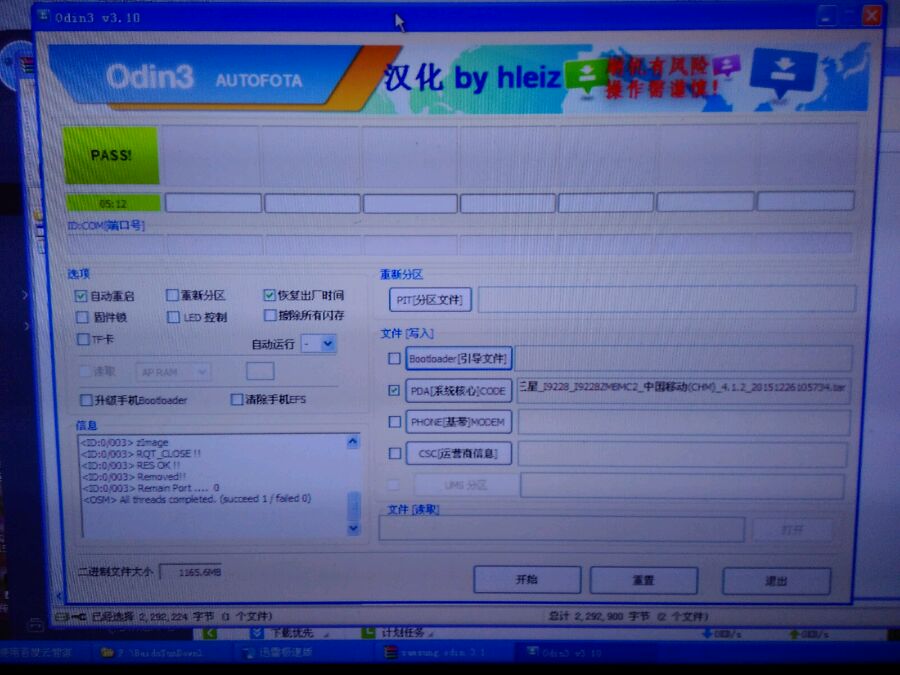Screen dimensions: 900x675
Task: Tick the PHONE modem file checkbox
Action: point(395,422)
